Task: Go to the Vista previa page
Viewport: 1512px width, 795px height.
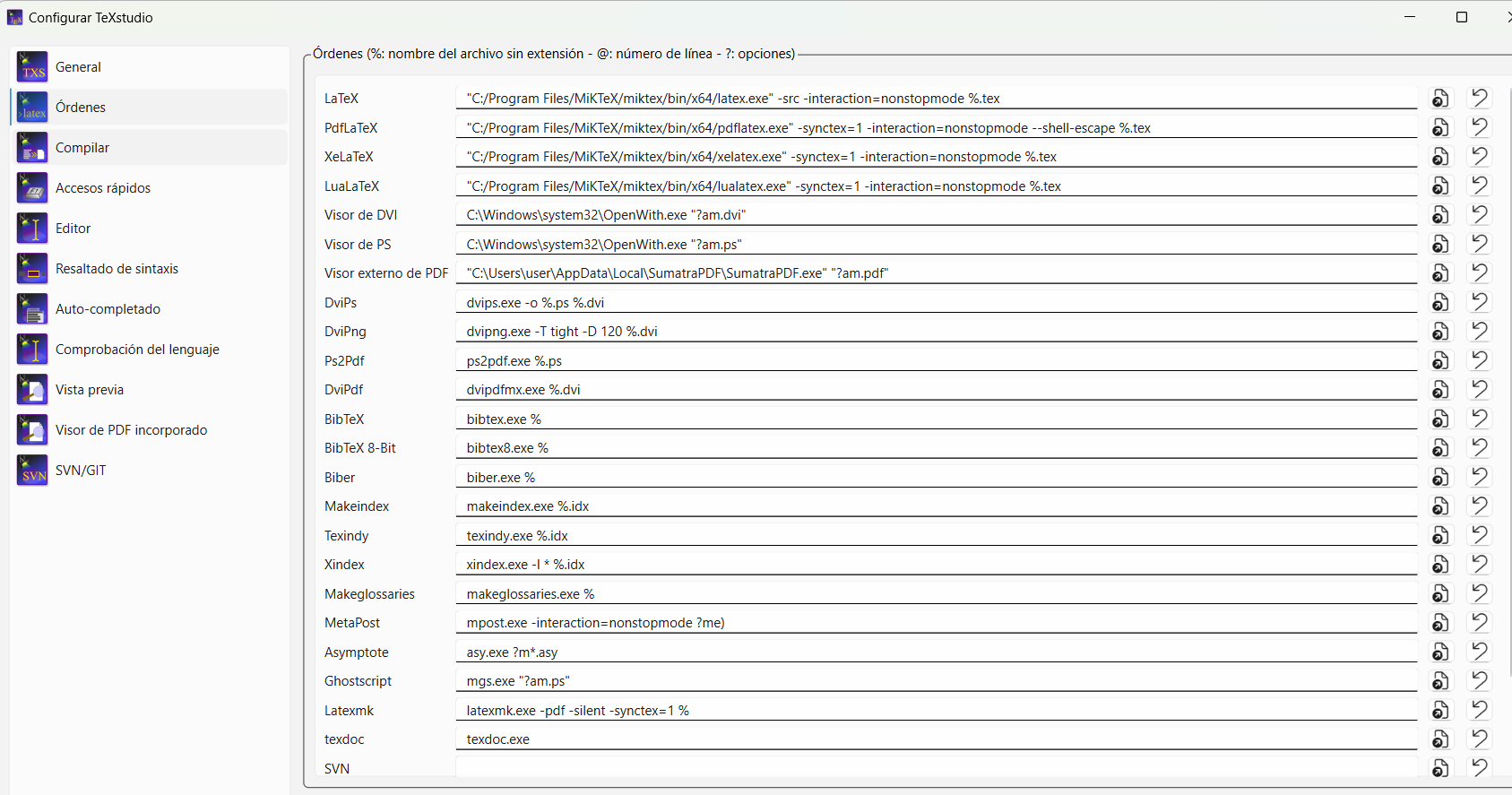Action: [149, 390]
